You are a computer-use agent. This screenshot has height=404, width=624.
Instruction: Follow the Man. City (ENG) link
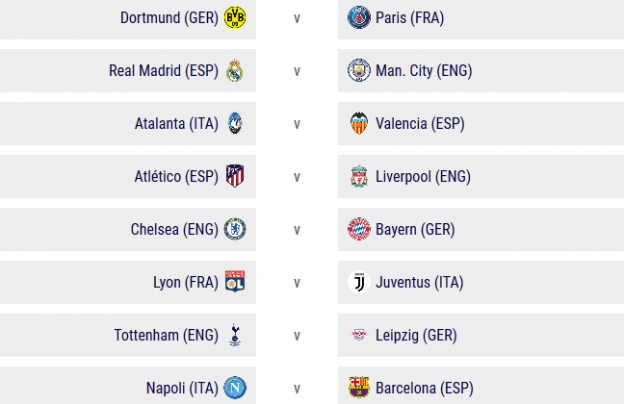424,71
